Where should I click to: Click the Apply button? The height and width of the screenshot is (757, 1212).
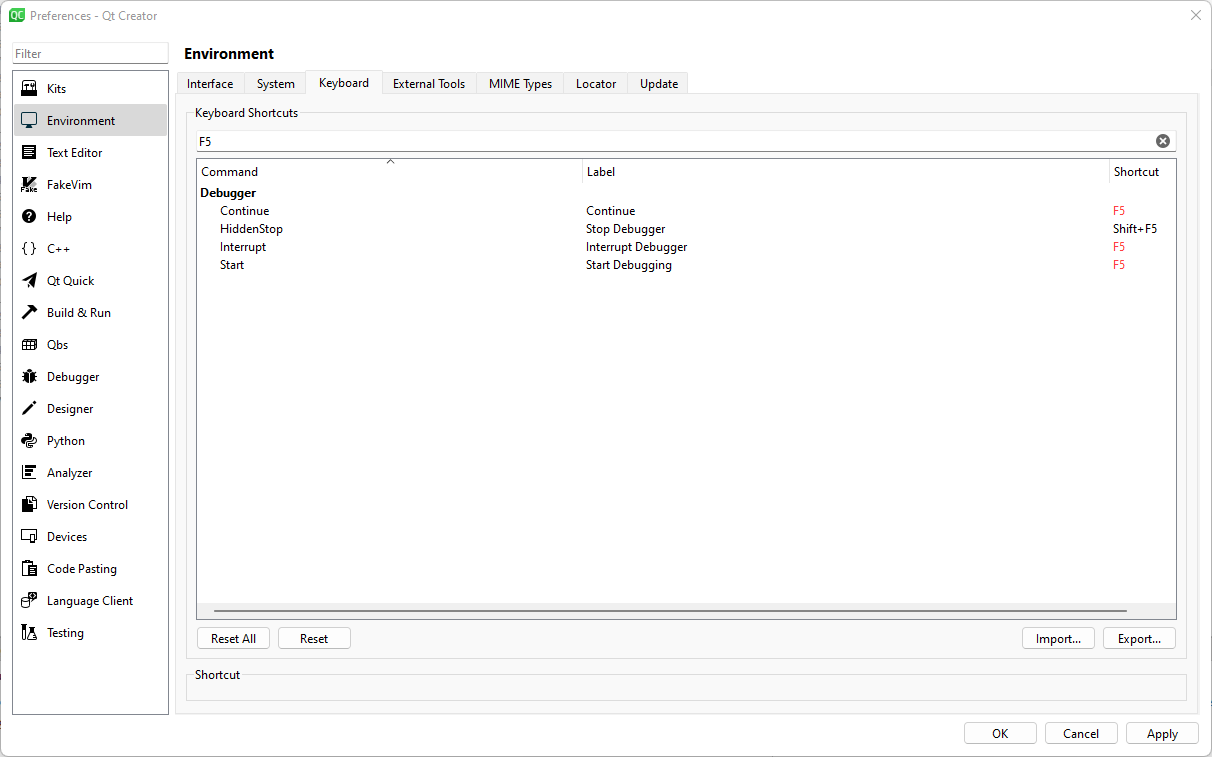(1162, 733)
